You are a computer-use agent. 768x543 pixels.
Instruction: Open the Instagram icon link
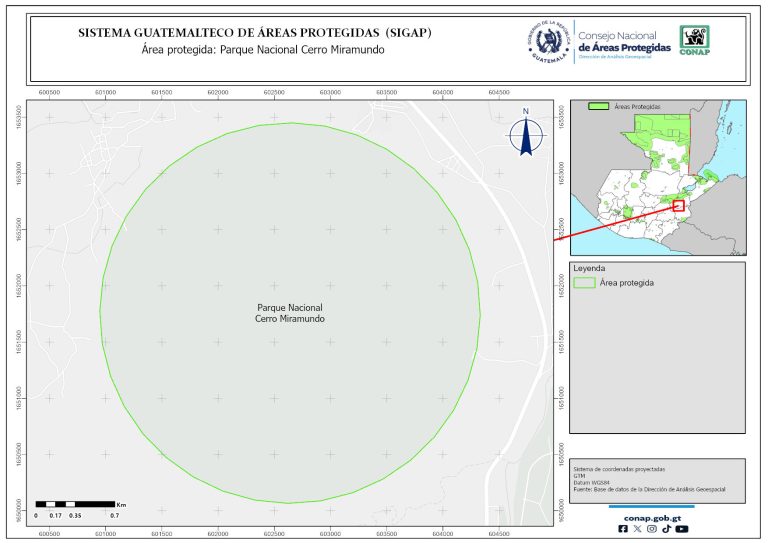[x=652, y=529]
